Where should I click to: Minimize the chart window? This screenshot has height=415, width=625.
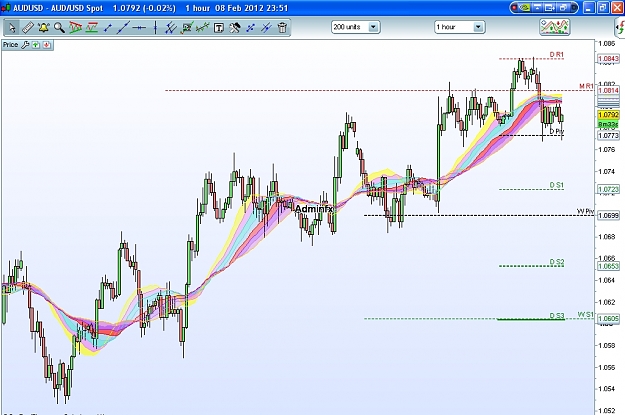(x=589, y=8)
